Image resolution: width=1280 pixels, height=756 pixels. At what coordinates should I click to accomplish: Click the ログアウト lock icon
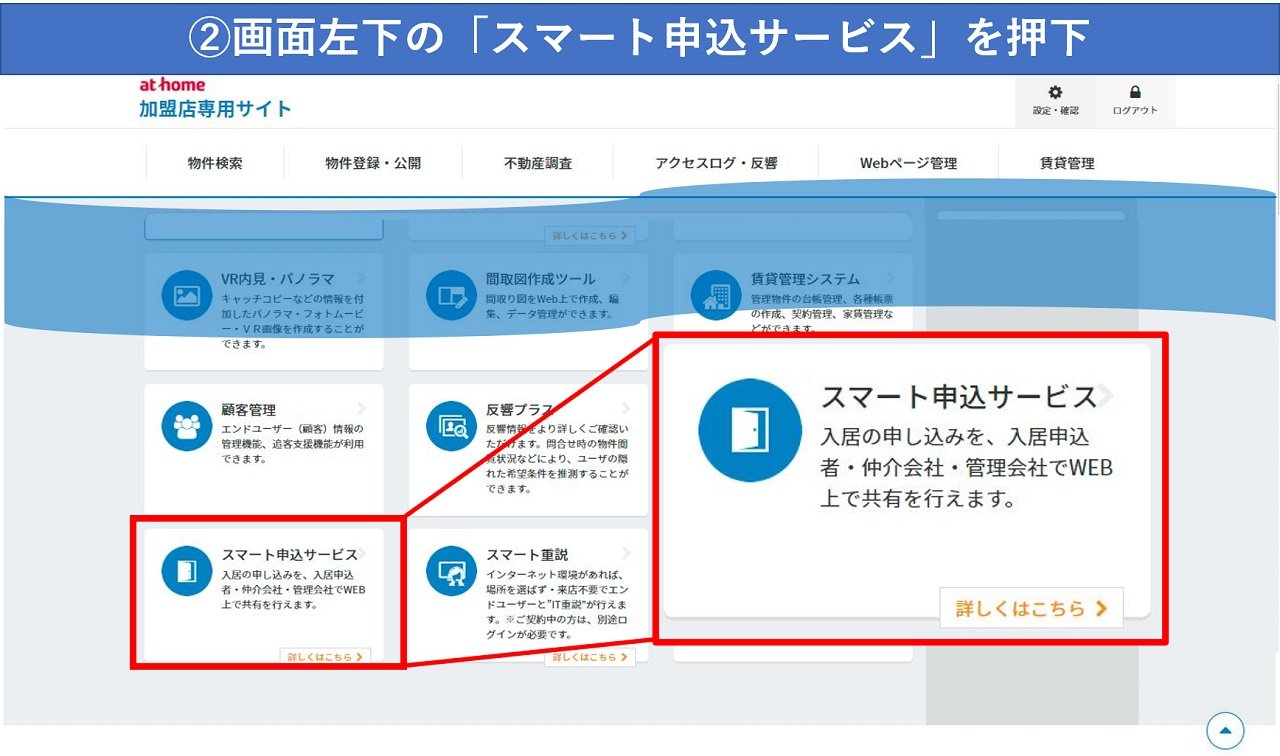tap(1135, 92)
